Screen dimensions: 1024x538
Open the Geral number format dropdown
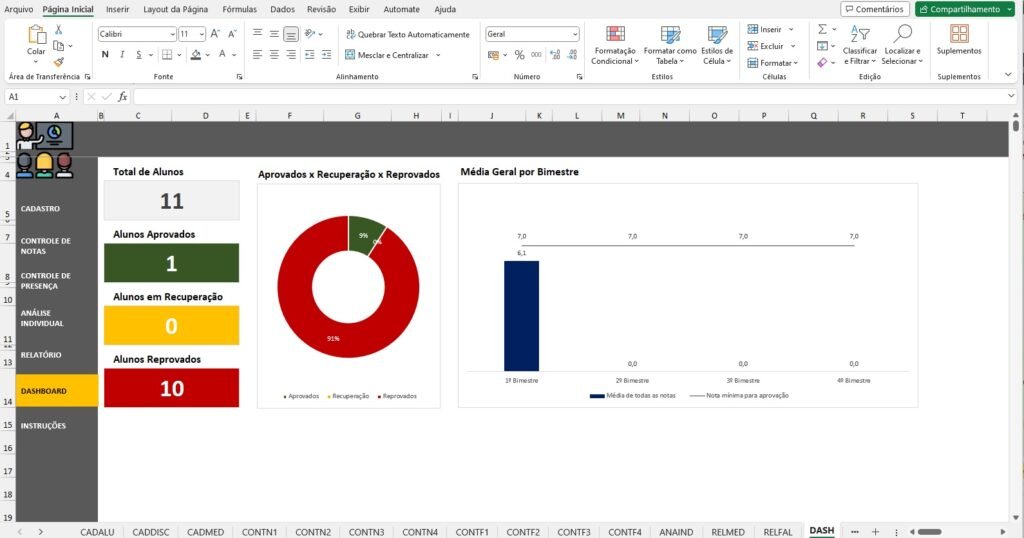click(x=575, y=34)
